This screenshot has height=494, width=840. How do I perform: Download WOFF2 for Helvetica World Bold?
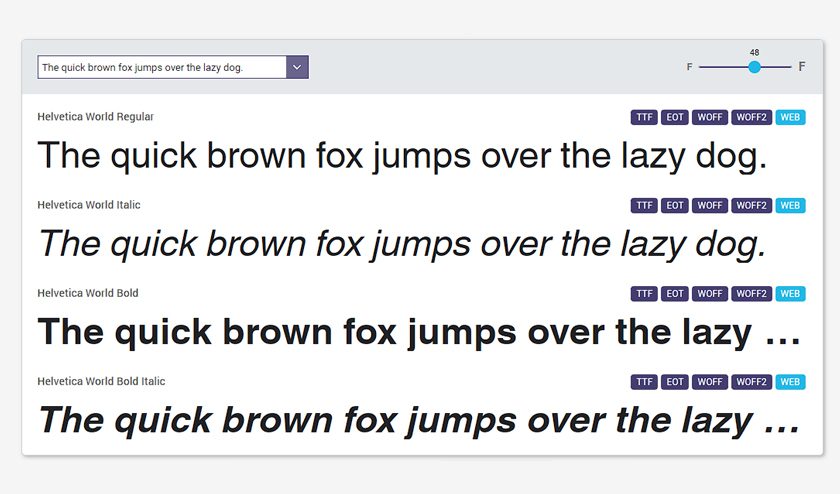point(752,294)
